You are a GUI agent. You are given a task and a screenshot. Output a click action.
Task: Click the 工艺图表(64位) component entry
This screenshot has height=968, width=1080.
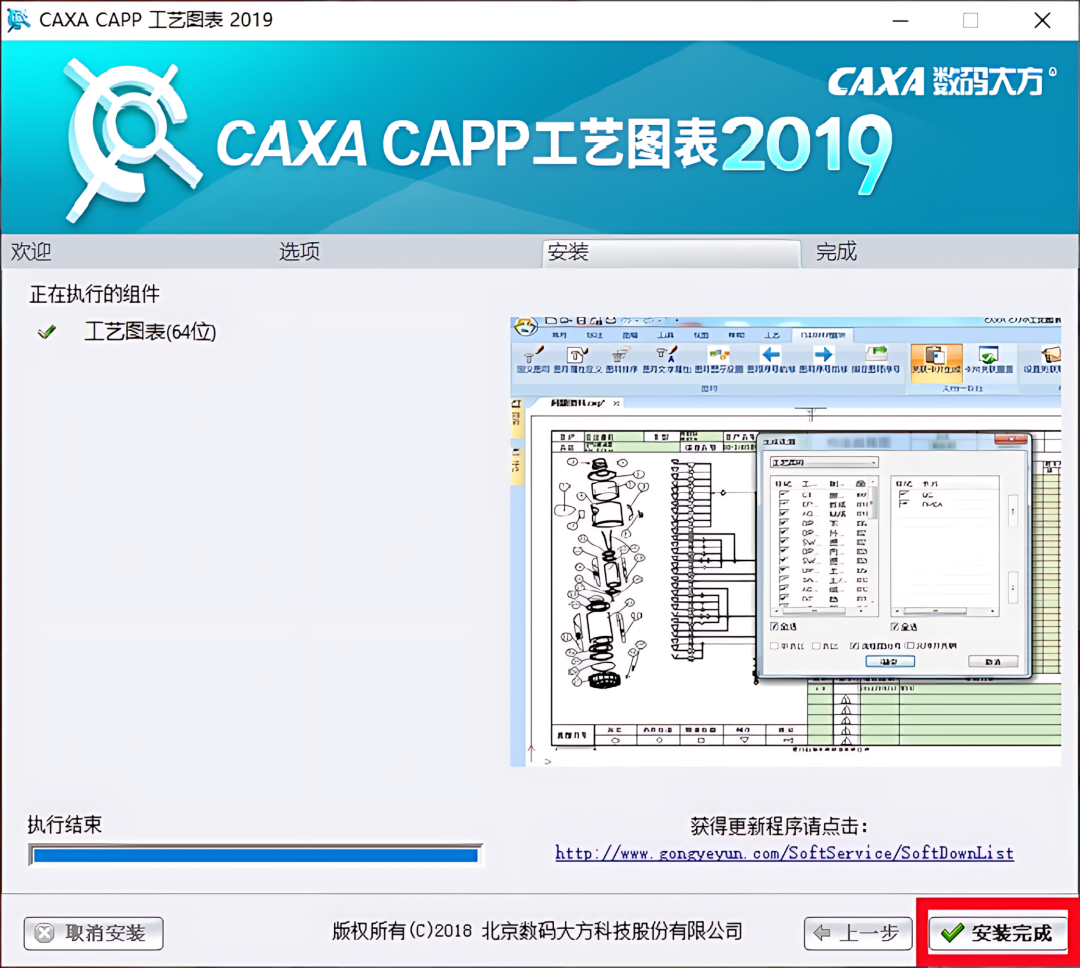click(x=150, y=332)
